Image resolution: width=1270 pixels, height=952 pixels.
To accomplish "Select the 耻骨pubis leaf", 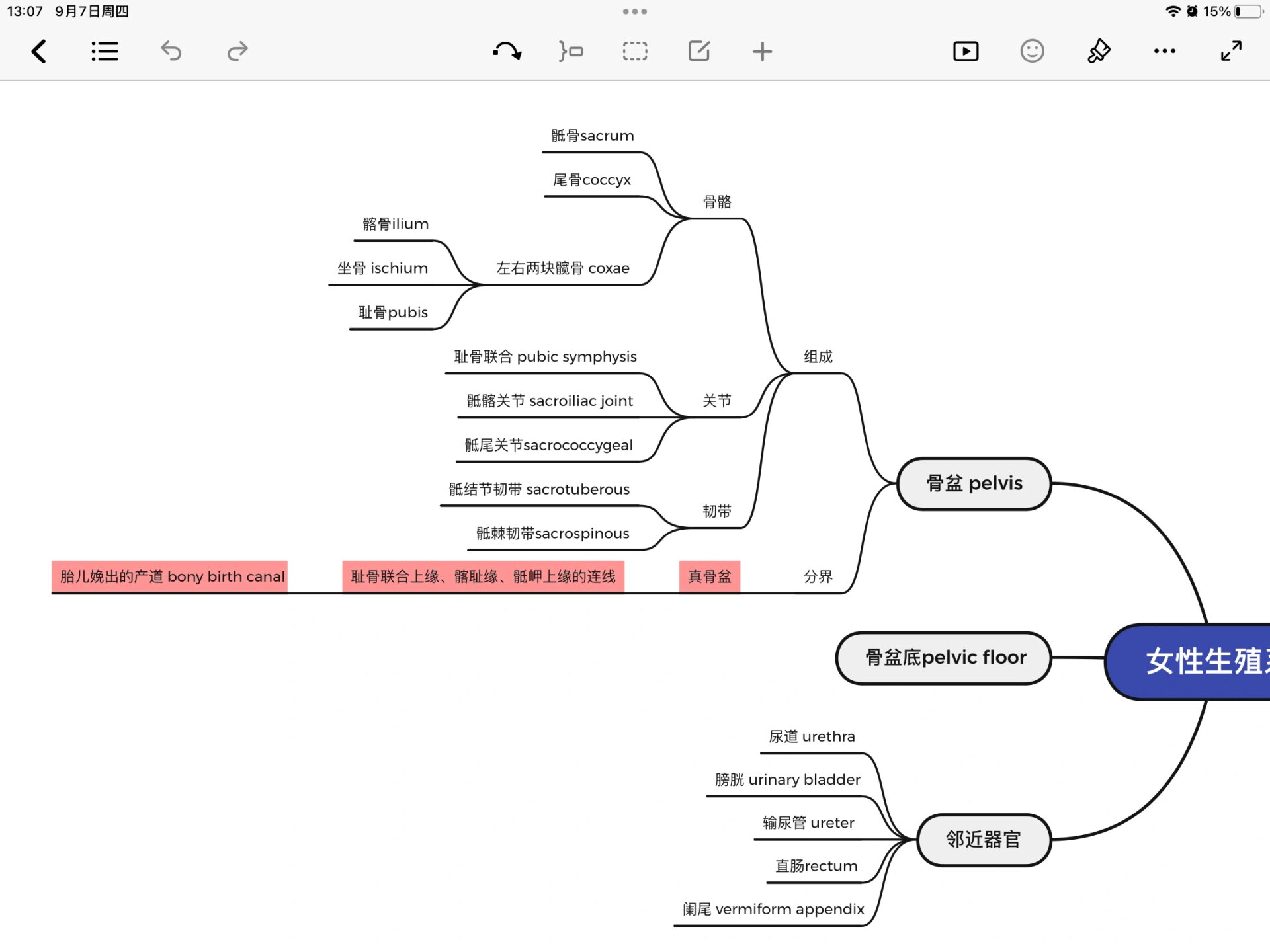I will click(393, 313).
